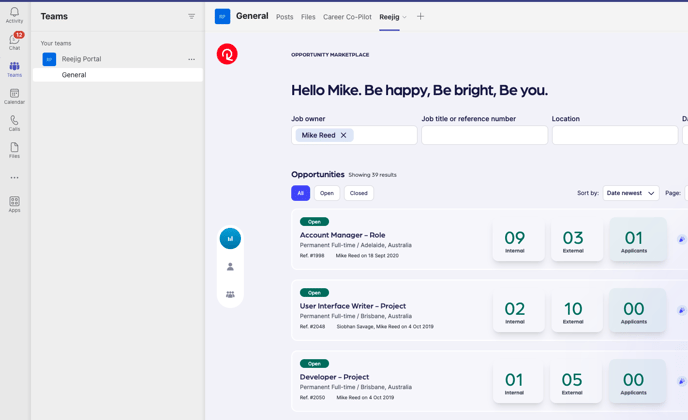Switch to the Posts tab
Screen dimensions: 688x420
pyautogui.click(x=284, y=17)
